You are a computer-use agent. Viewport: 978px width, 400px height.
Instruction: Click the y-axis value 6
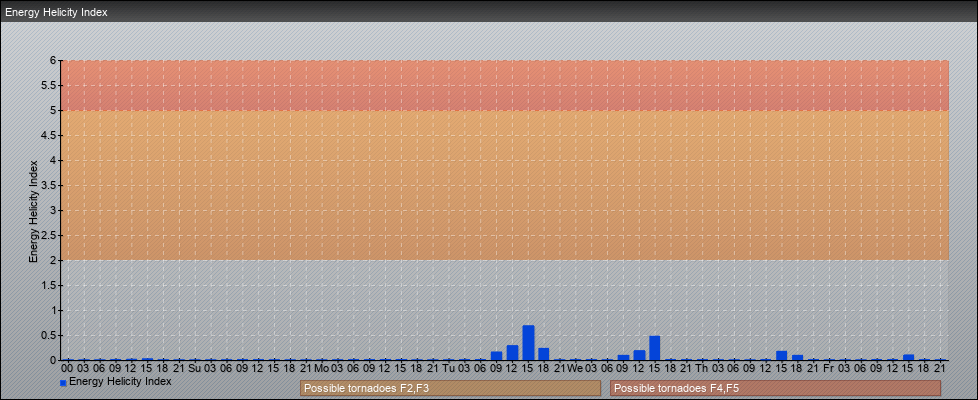[x=54, y=61]
